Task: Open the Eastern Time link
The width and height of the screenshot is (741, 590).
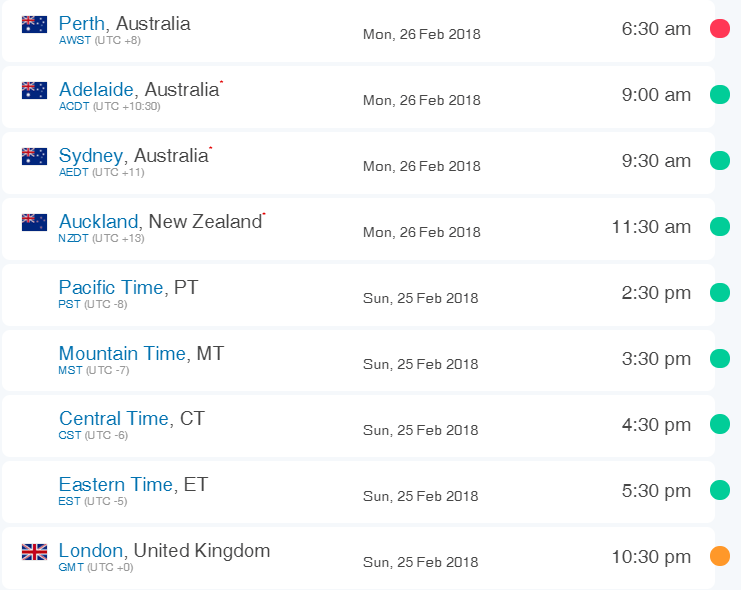Action: (116, 485)
